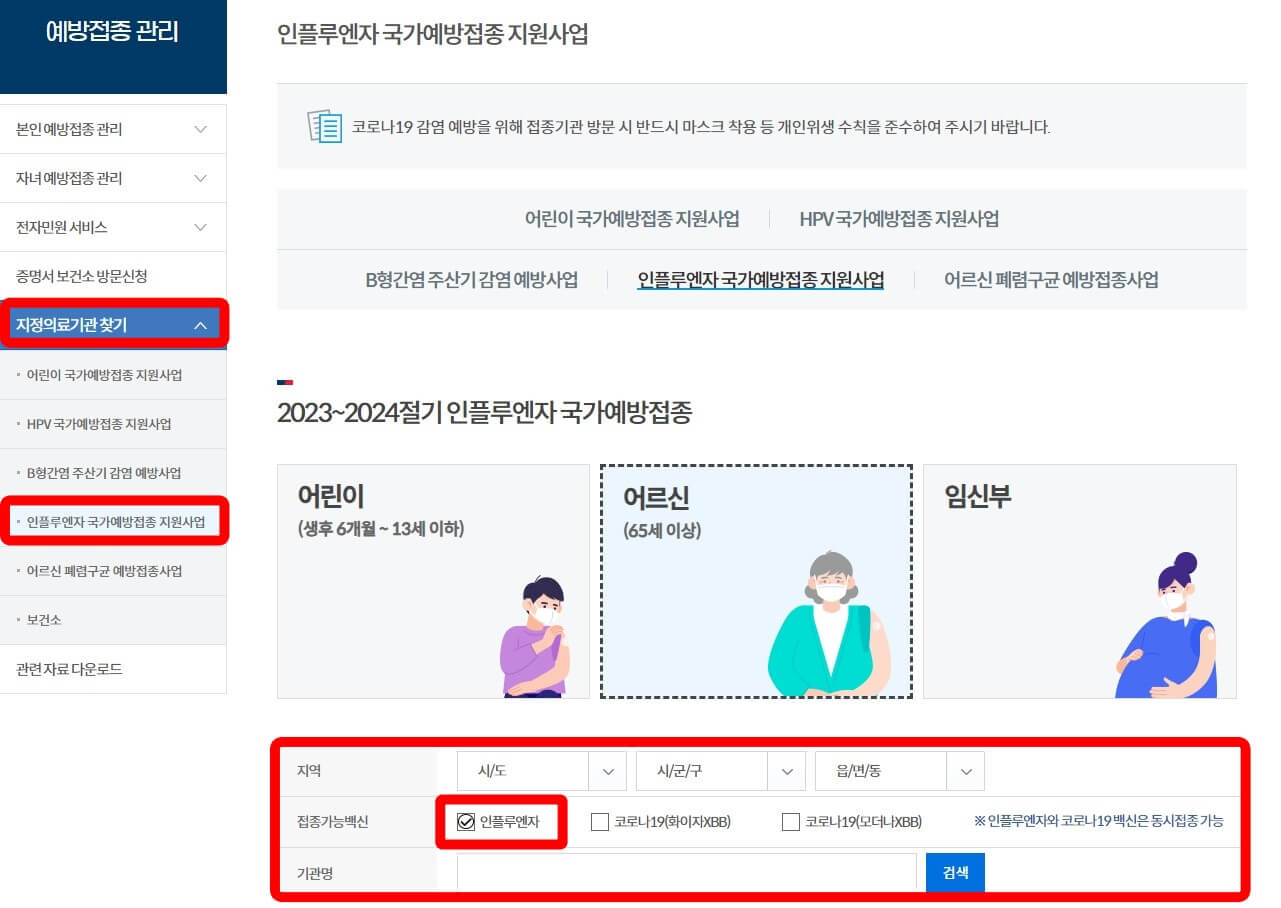Select sidebar HPV 국가예방접종 지원사업 submenu

[x=113, y=424]
